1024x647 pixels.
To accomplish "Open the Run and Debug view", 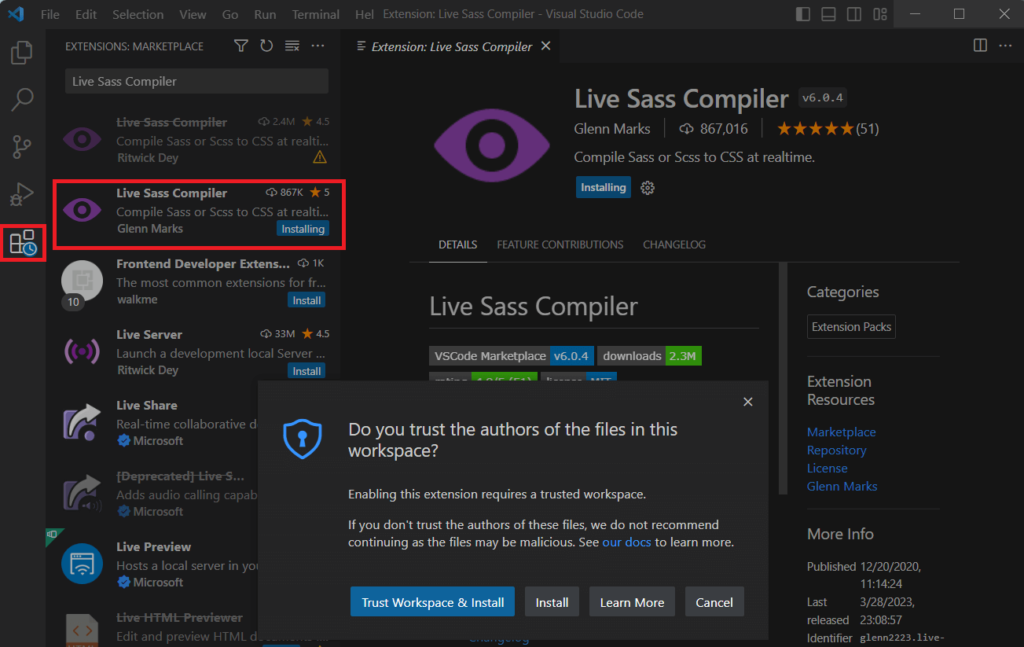I will 22,194.
